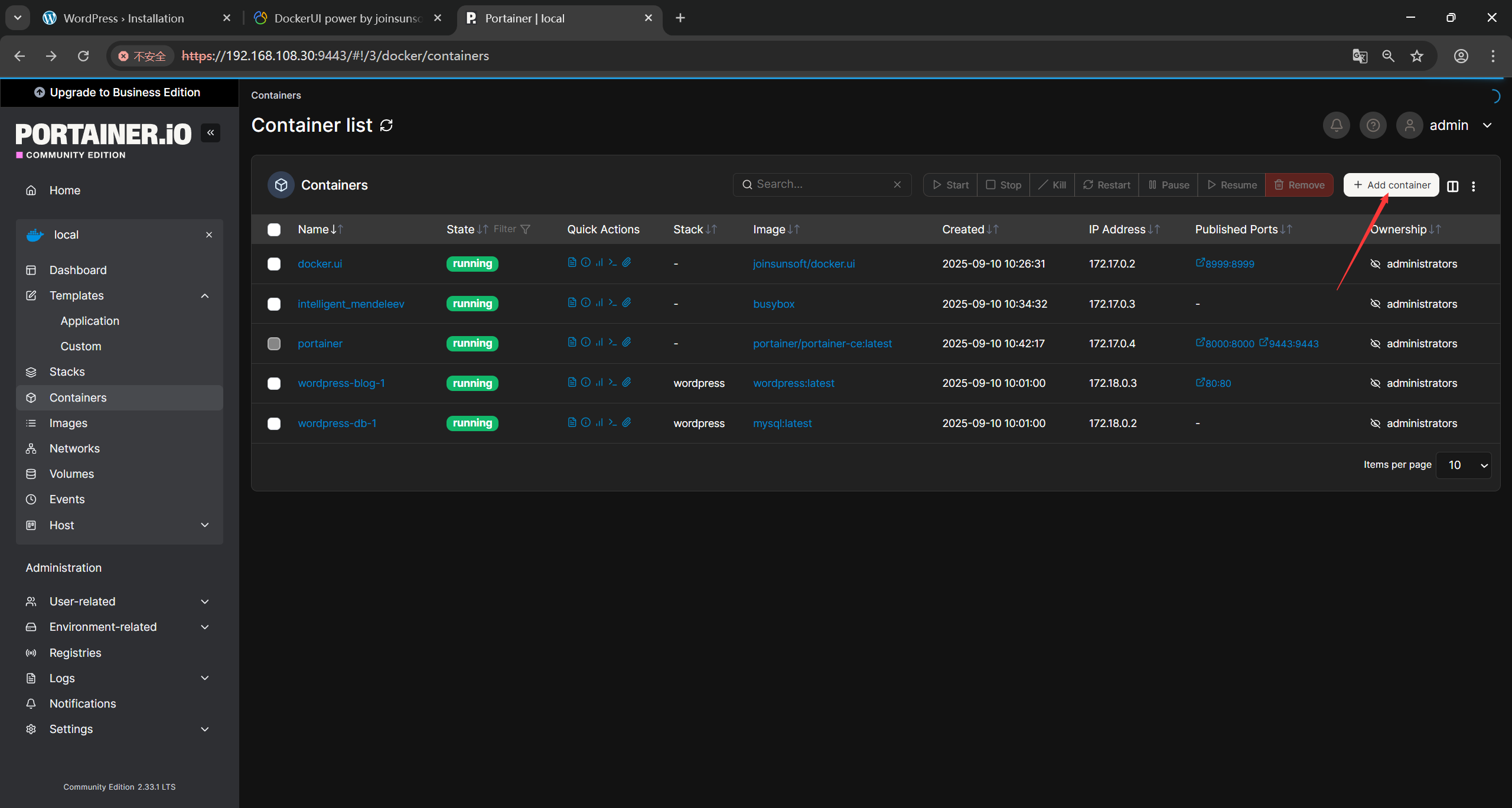Check the wordpress-blog-1 container checkbox
Viewport: 1512px width, 808px height.
tap(274, 383)
